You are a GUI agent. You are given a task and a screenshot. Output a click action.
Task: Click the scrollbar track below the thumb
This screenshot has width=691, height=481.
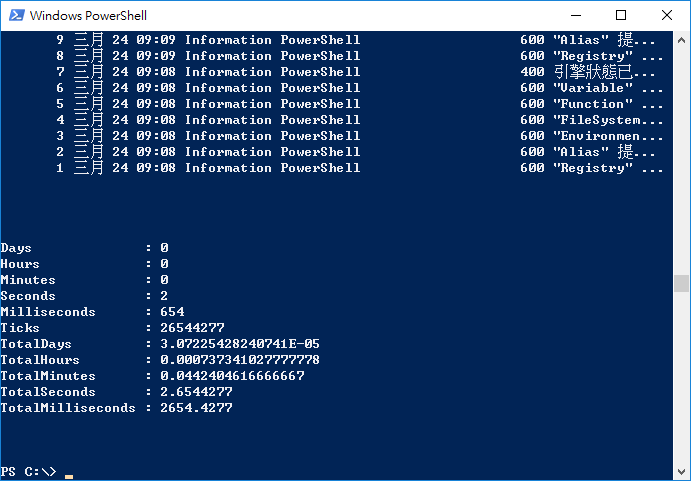point(681,378)
